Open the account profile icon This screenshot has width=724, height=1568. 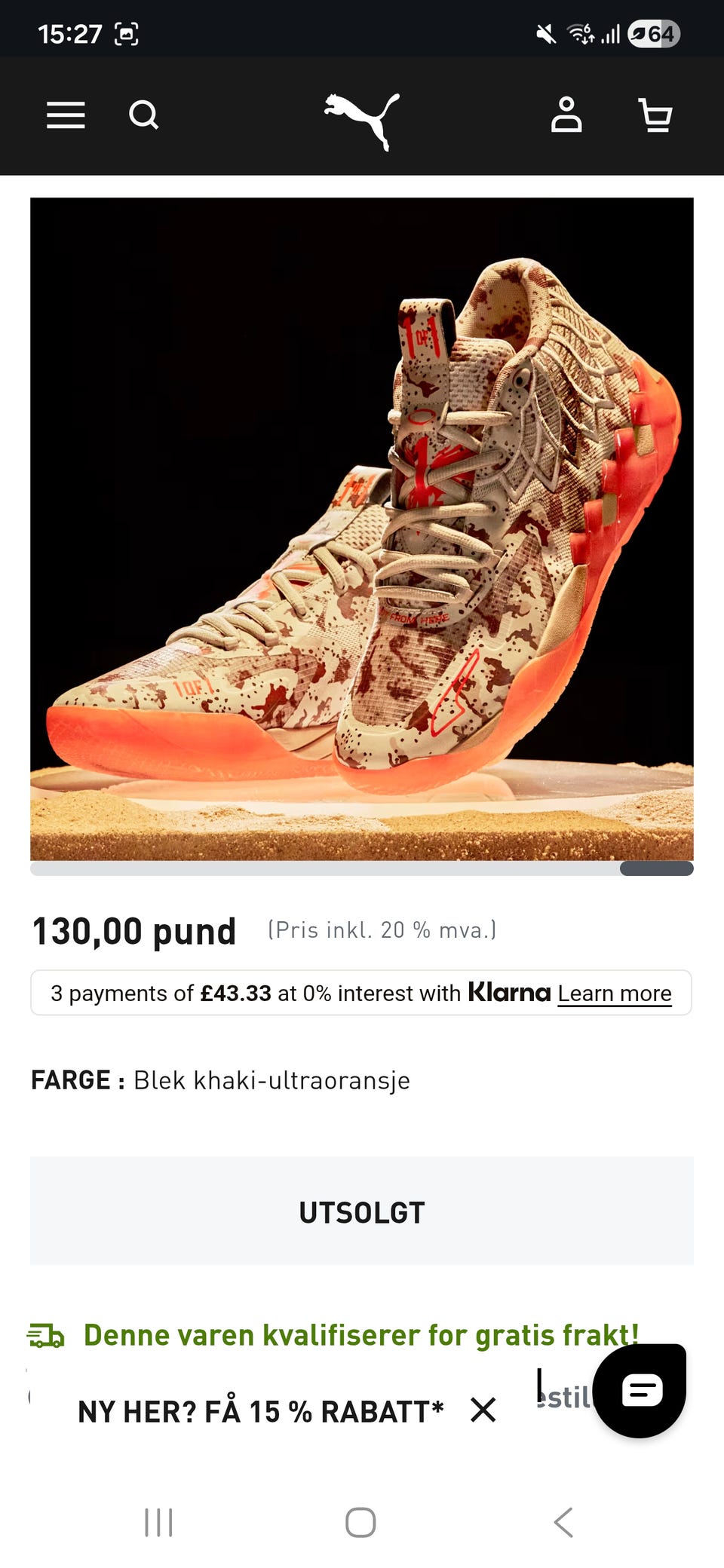tap(566, 115)
